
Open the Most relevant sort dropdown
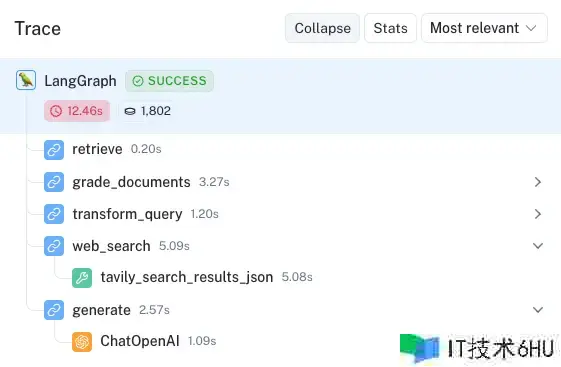click(x=484, y=28)
